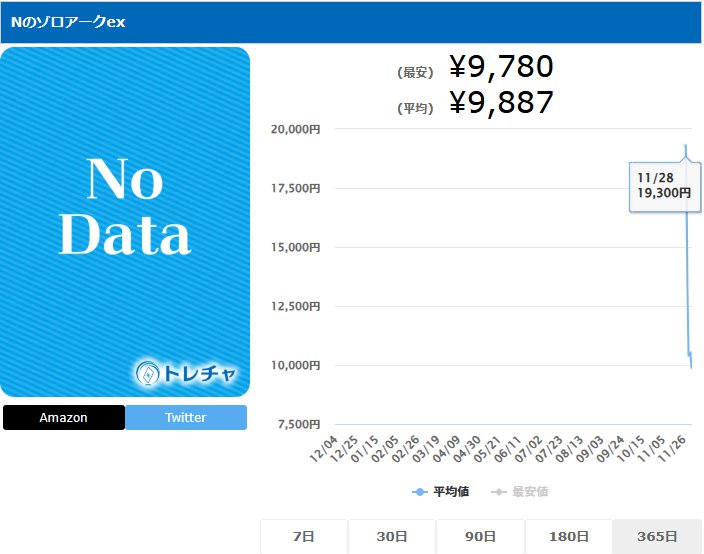Click the 11/28 19,300円 tooltip
Viewport: 704px width, 554px height.
665,186
